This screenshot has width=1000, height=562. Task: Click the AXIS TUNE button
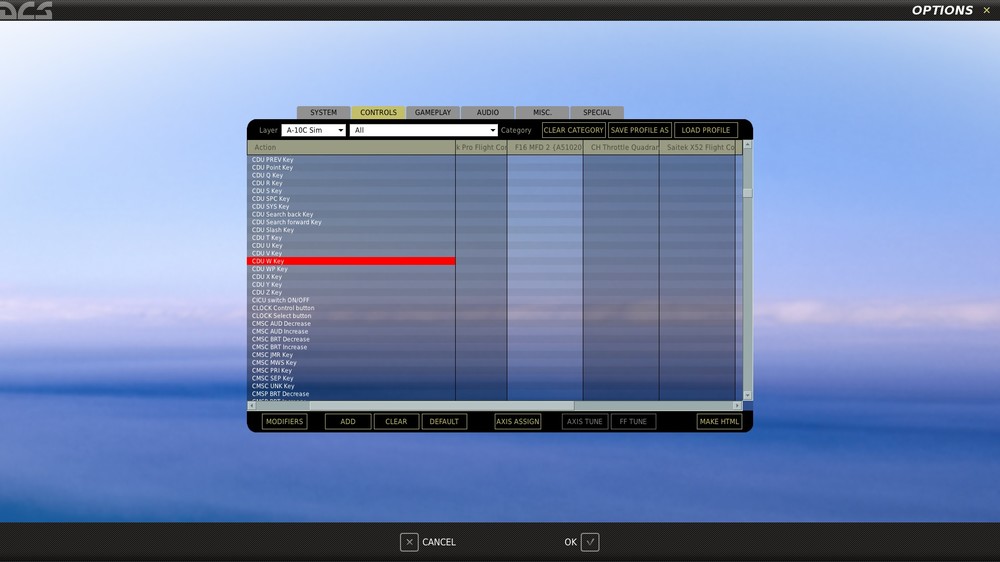pos(585,422)
